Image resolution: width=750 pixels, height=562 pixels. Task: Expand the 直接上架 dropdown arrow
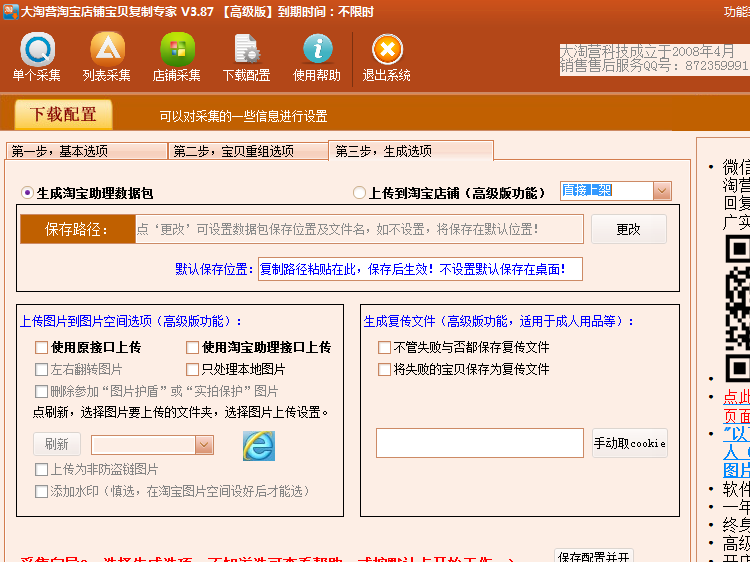[662, 191]
